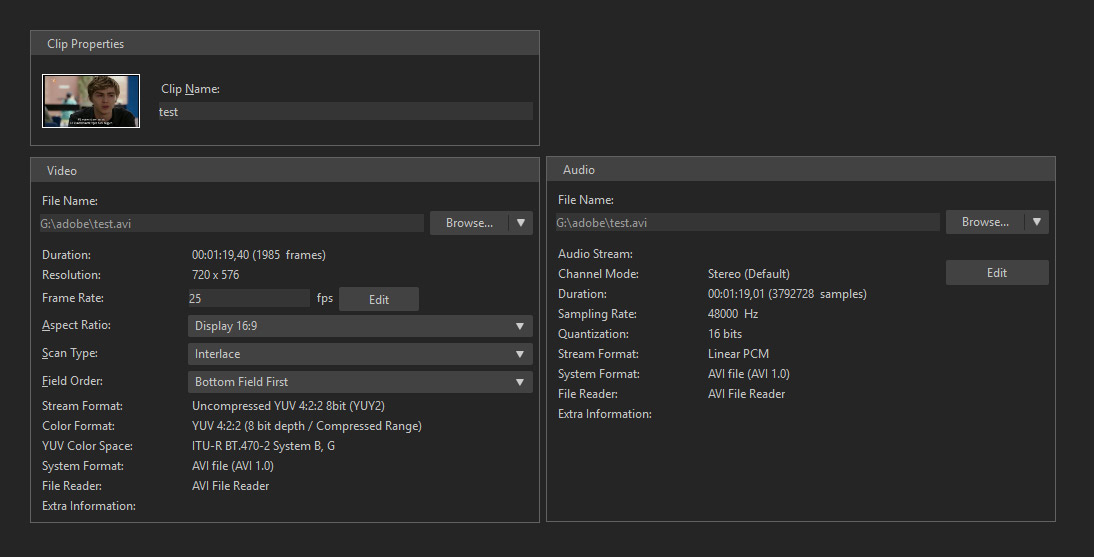Image resolution: width=1094 pixels, height=557 pixels.
Task: Click the Clip Name field containing test
Action: coord(344,112)
